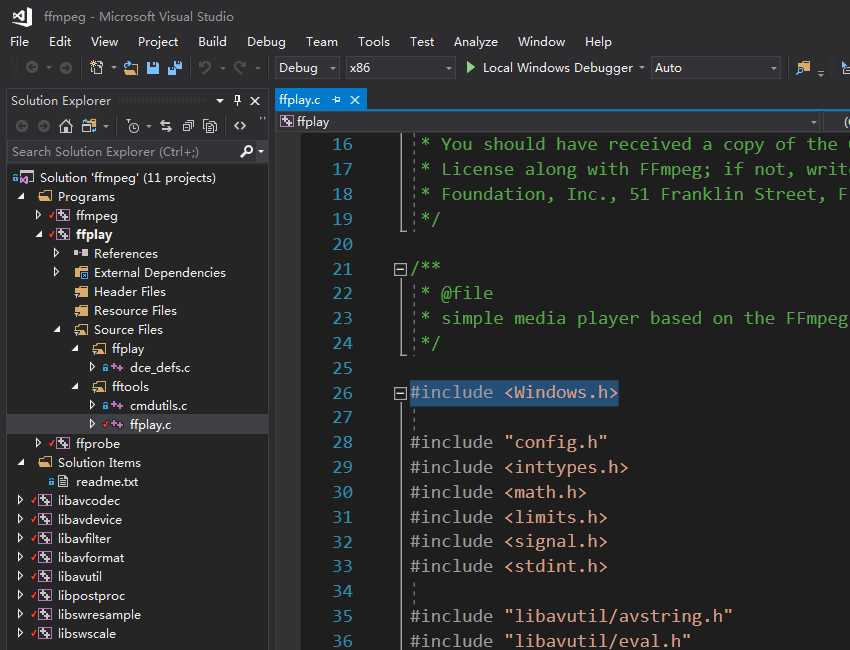The height and width of the screenshot is (650, 850).
Task: Click the Open File toolbar icon
Action: pyautogui.click(x=131, y=68)
